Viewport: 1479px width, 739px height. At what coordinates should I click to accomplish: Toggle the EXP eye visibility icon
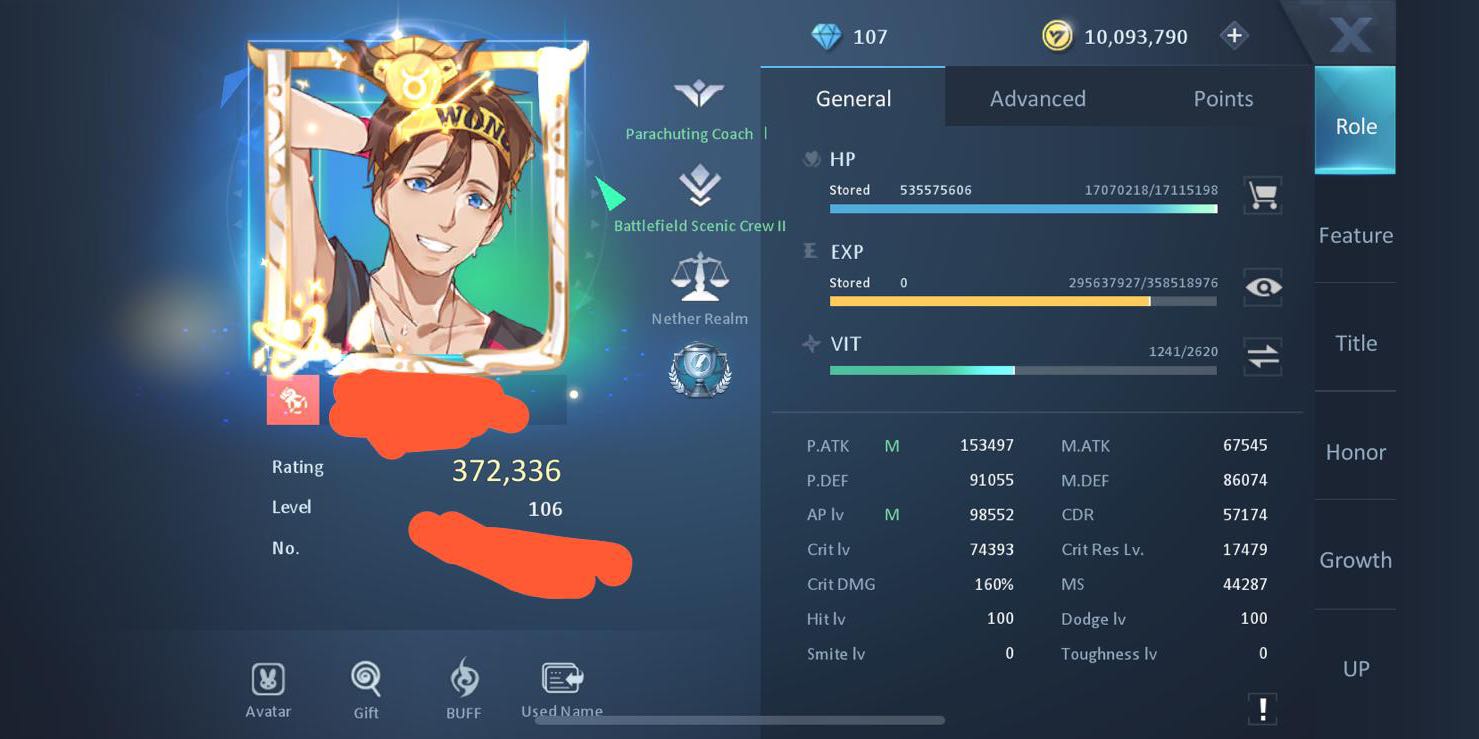1263,287
